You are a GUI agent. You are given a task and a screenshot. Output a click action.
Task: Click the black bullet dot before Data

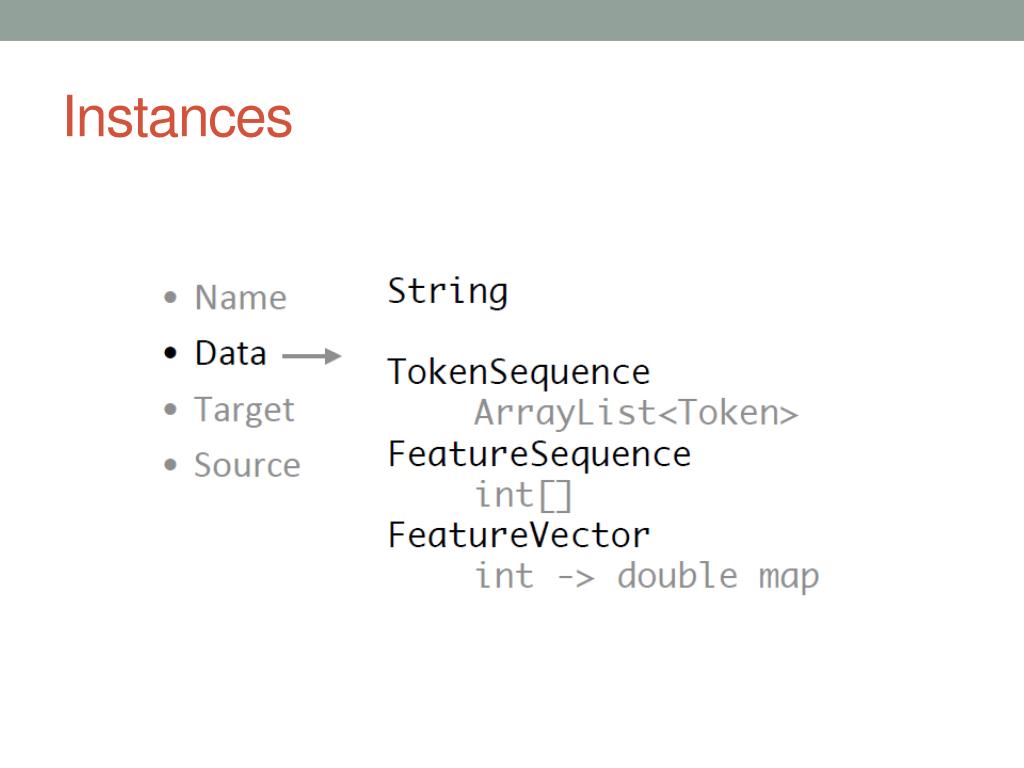tap(170, 353)
